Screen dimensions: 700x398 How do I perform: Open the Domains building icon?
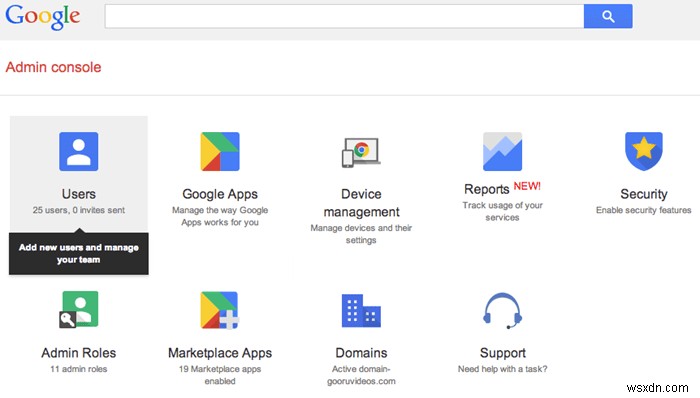tap(361, 311)
